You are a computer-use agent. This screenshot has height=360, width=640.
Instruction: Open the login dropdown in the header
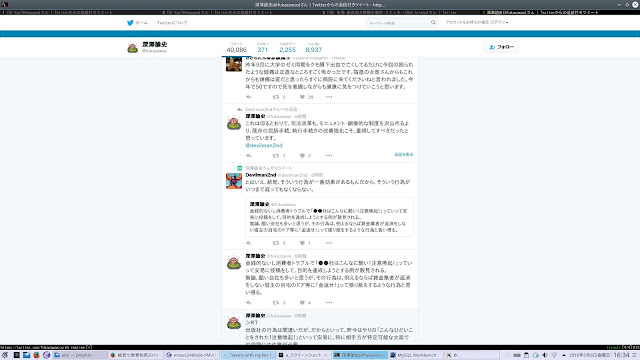477,22
